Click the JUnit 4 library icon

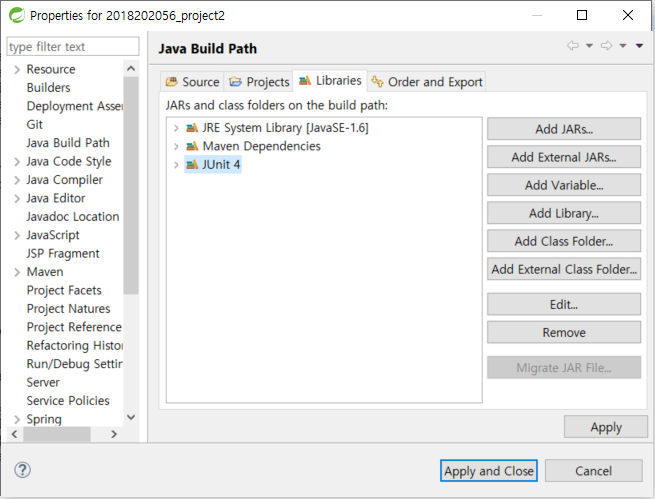[192, 164]
